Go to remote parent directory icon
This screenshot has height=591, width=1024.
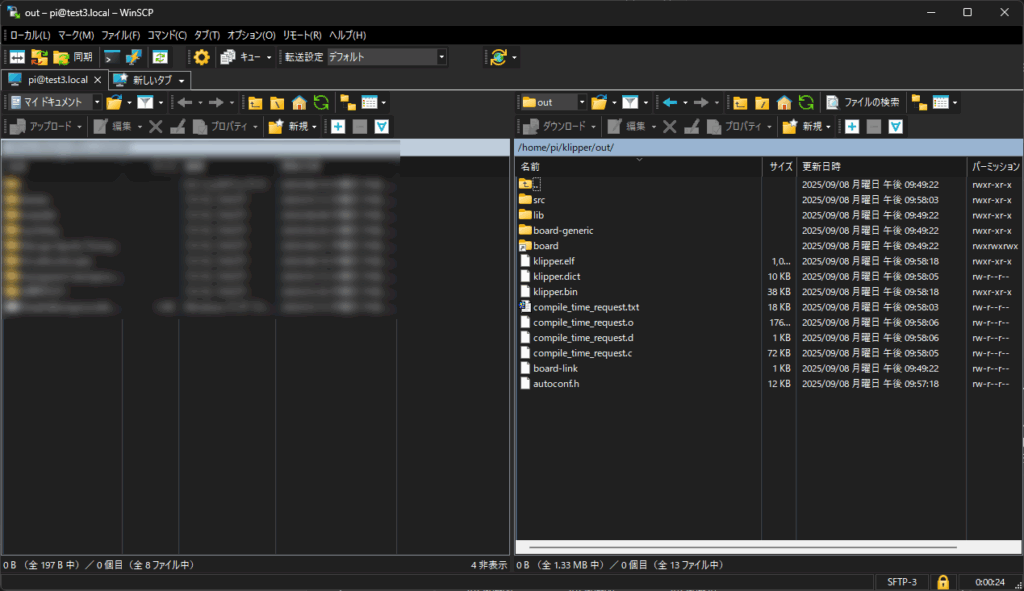[740, 102]
